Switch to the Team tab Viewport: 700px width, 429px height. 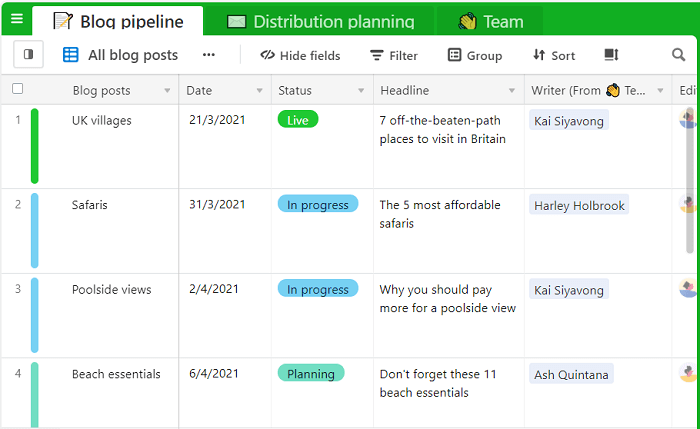[491, 21]
